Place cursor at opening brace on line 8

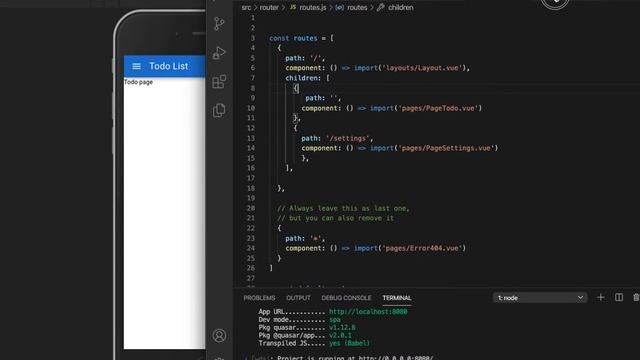296,88
